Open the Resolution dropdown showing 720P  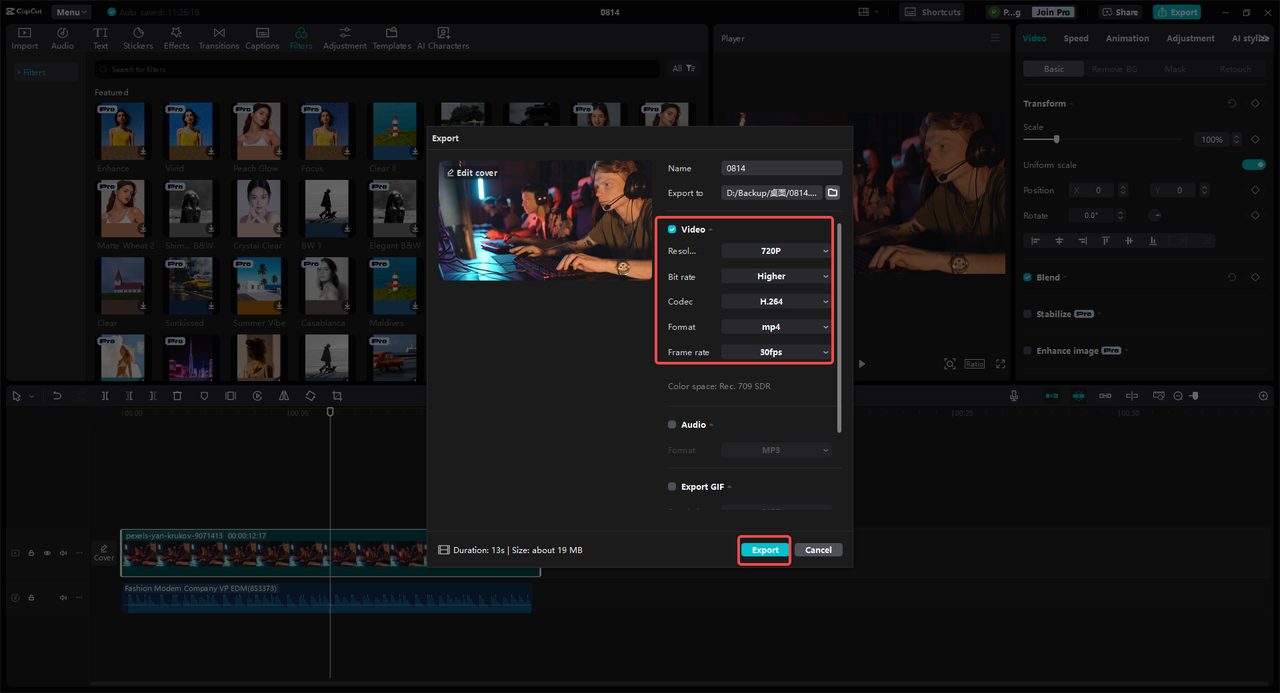click(x=776, y=251)
